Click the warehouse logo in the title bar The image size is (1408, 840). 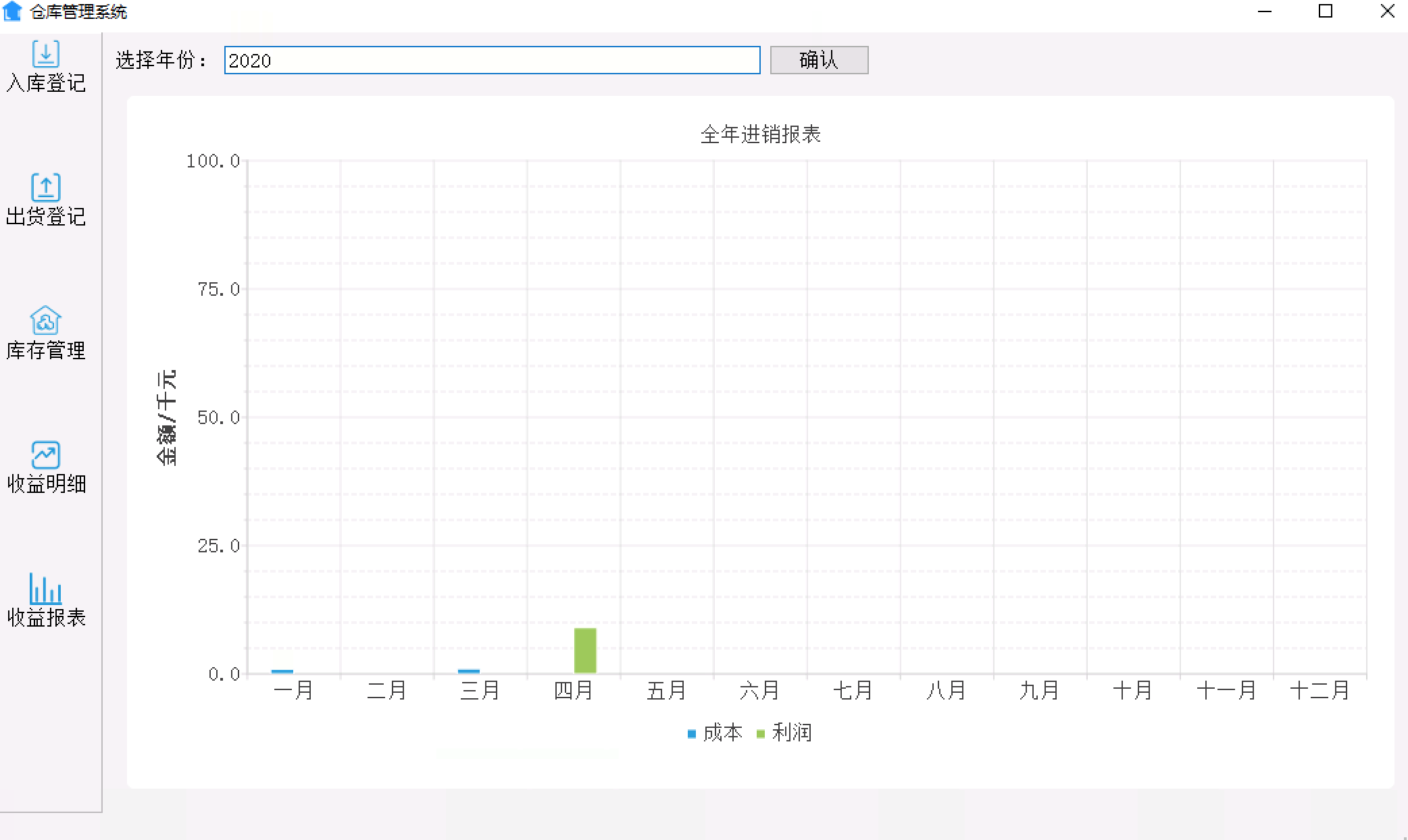tap(12, 11)
